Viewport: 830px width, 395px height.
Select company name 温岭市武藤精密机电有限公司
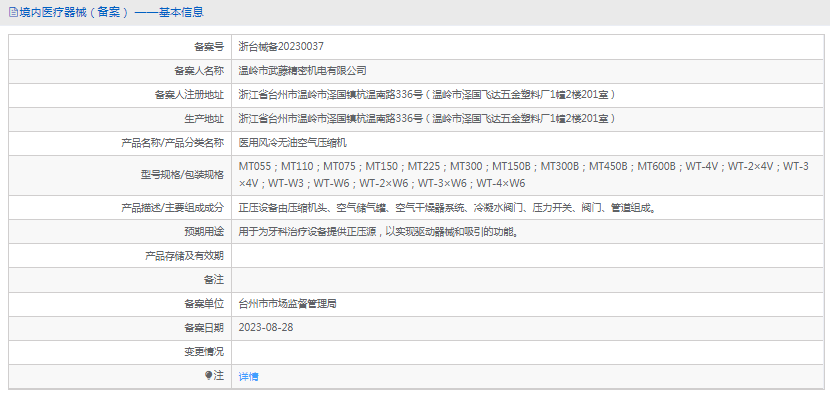click(302, 70)
